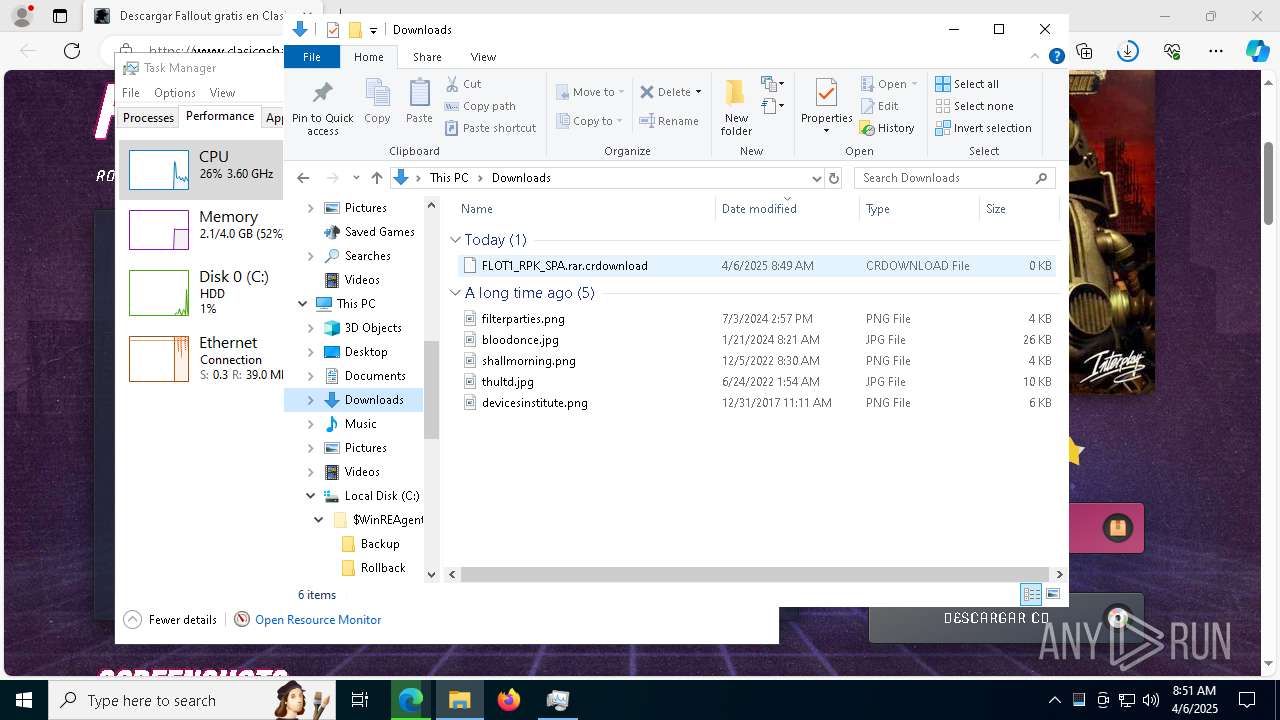Open Task Manager View menu

222,93
